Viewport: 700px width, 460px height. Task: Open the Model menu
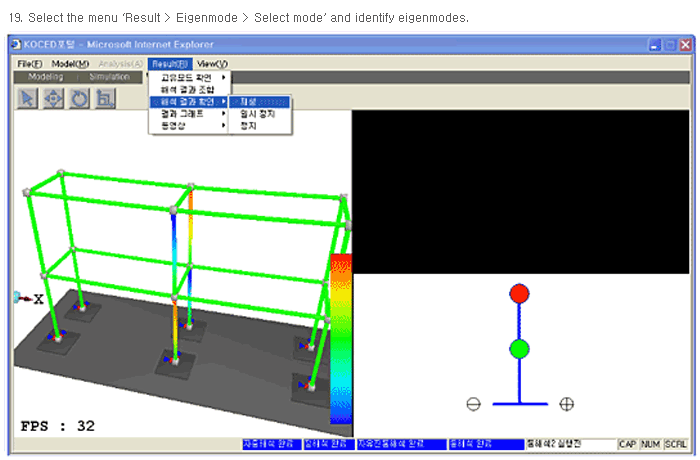click(70, 64)
